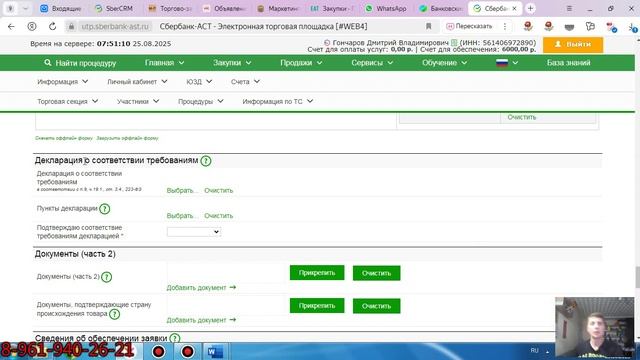
Task: Click the magnifier icon in Найти процедуру
Action: pos(48,63)
